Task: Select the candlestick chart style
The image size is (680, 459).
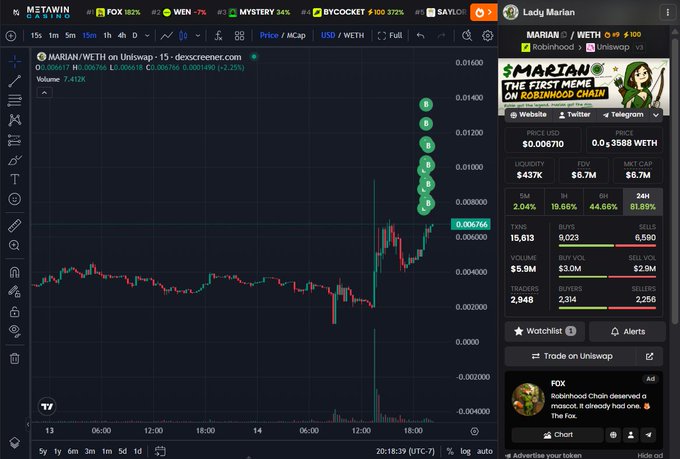Action: [183, 36]
